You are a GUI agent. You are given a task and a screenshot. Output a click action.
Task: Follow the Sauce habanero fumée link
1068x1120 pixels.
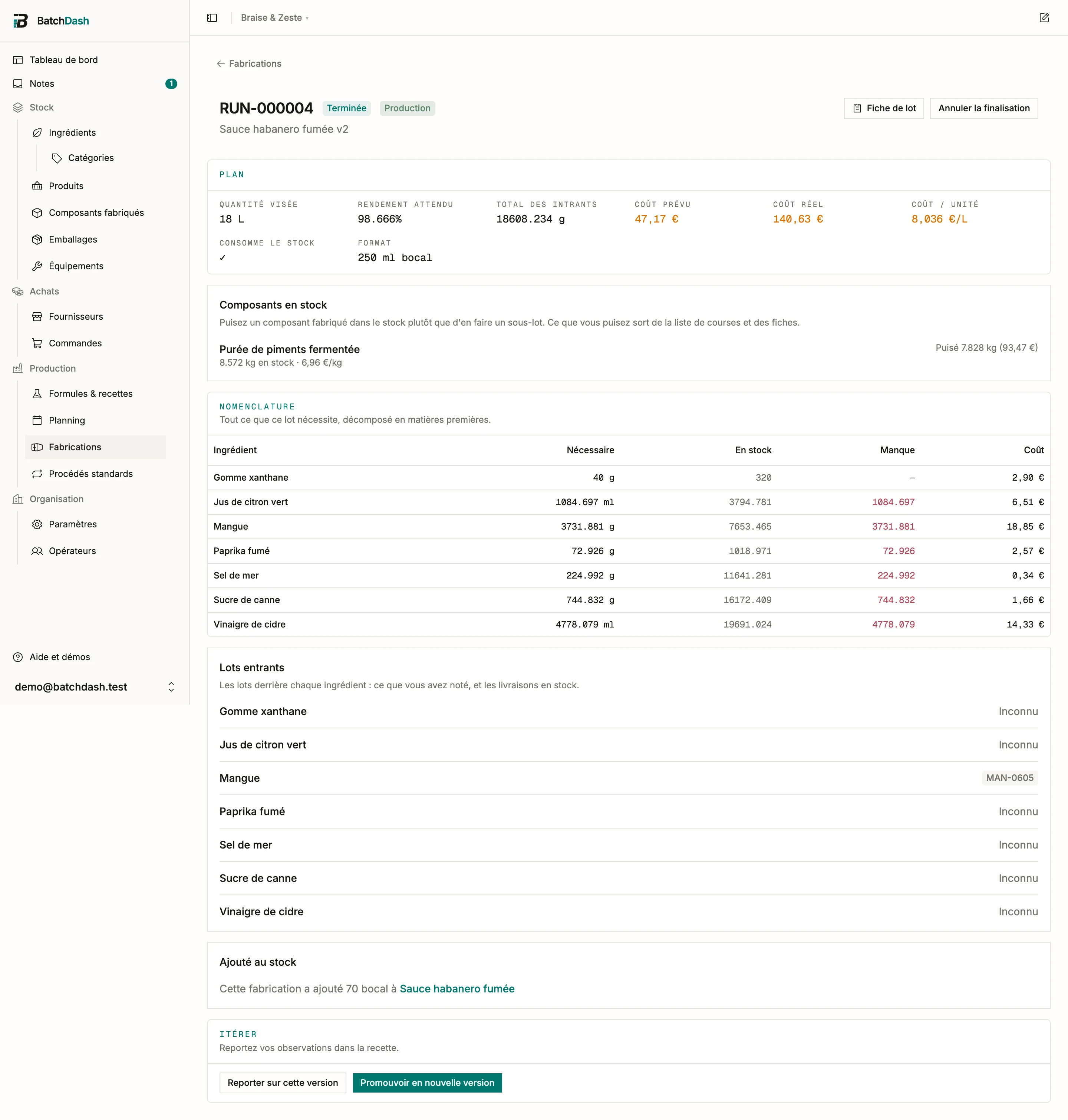(456, 988)
